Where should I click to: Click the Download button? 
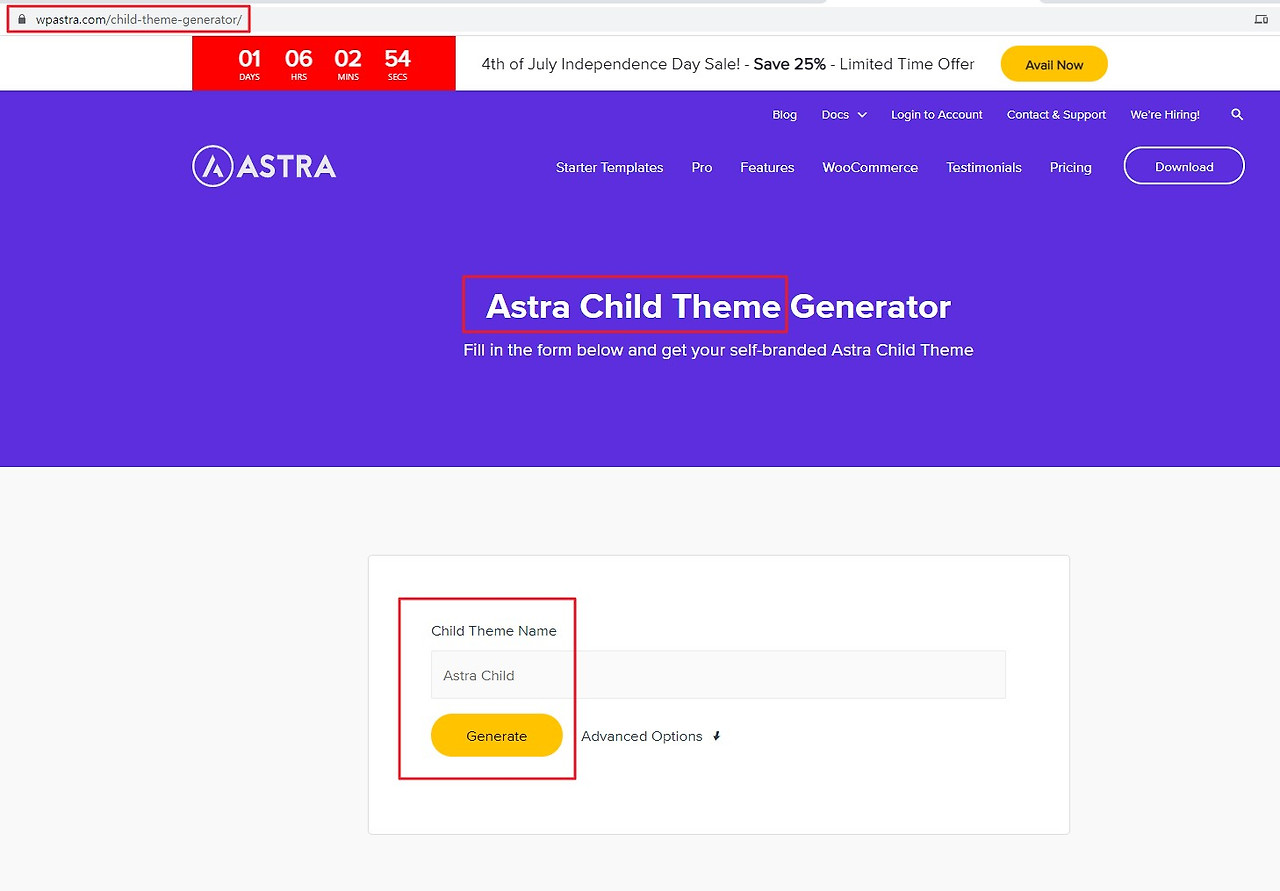(1183, 165)
